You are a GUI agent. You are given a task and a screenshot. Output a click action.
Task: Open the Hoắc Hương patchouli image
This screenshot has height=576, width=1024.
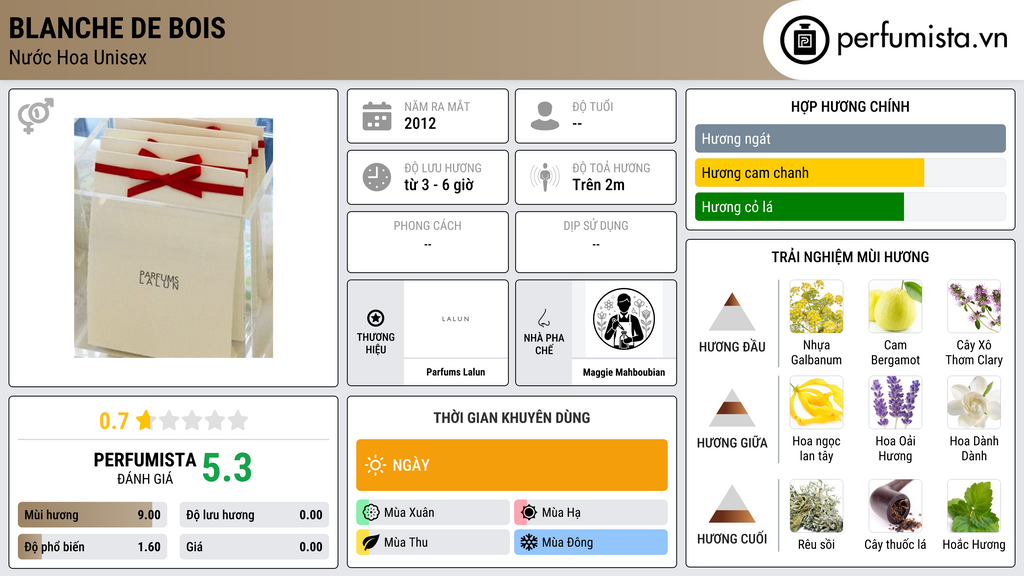tap(974, 506)
